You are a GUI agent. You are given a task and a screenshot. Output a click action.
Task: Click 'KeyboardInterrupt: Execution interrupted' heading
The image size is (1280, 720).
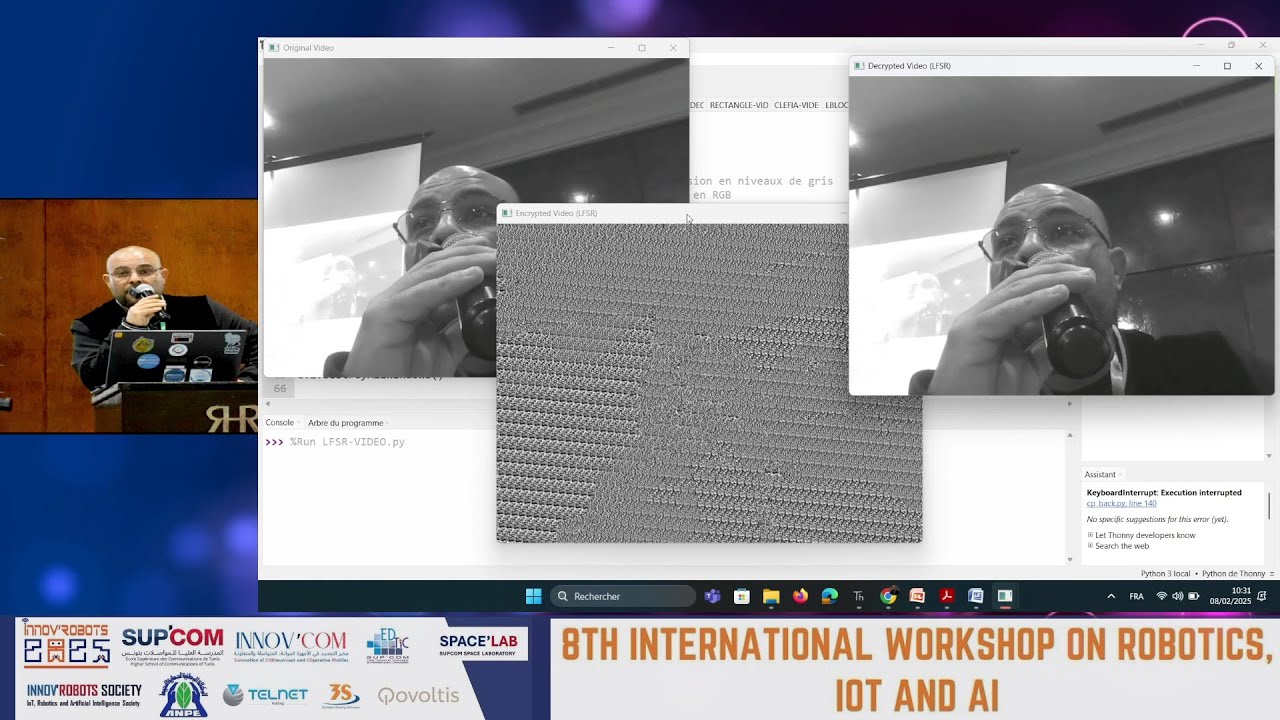(x=1164, y=493)
